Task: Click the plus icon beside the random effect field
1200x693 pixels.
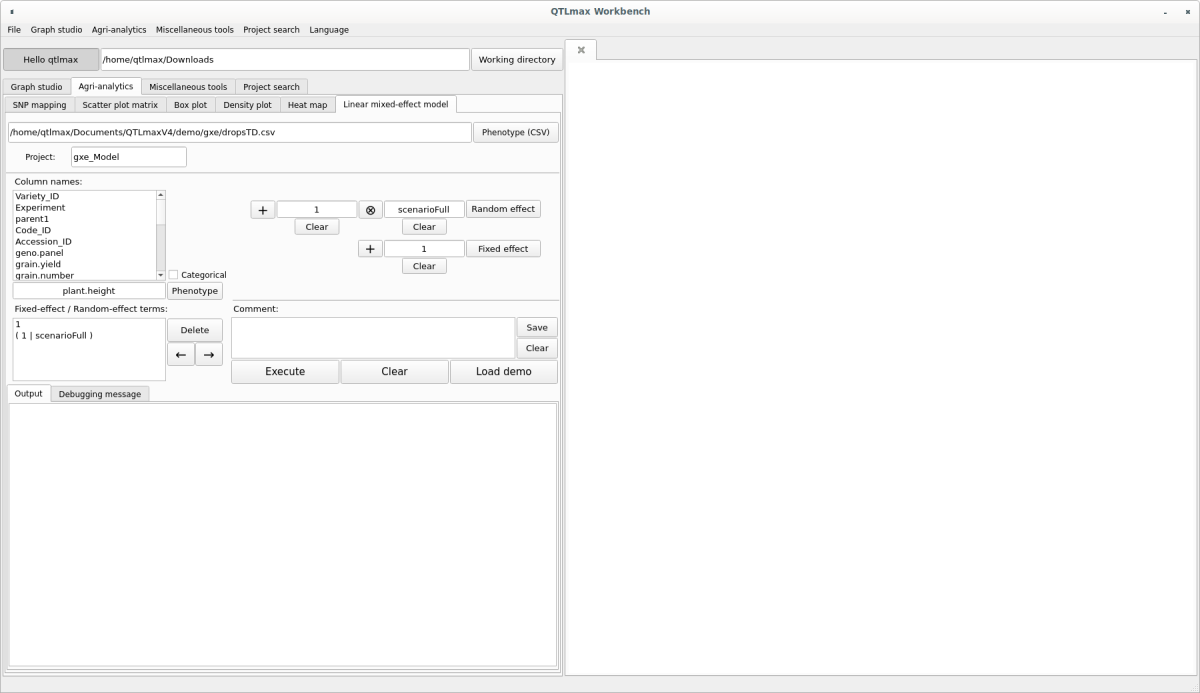Action: pos(262,210)
